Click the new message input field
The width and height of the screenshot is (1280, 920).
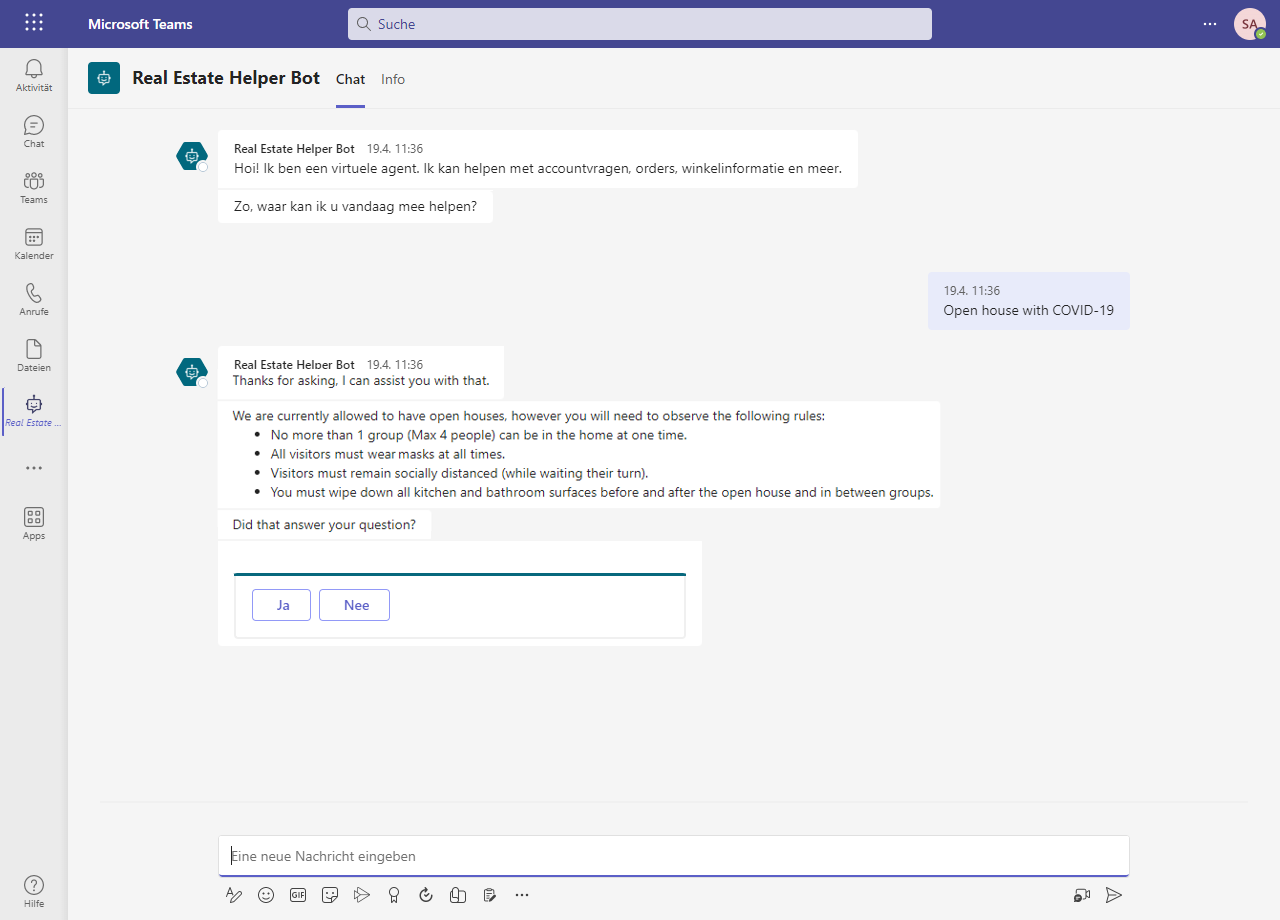pos(674,856)
